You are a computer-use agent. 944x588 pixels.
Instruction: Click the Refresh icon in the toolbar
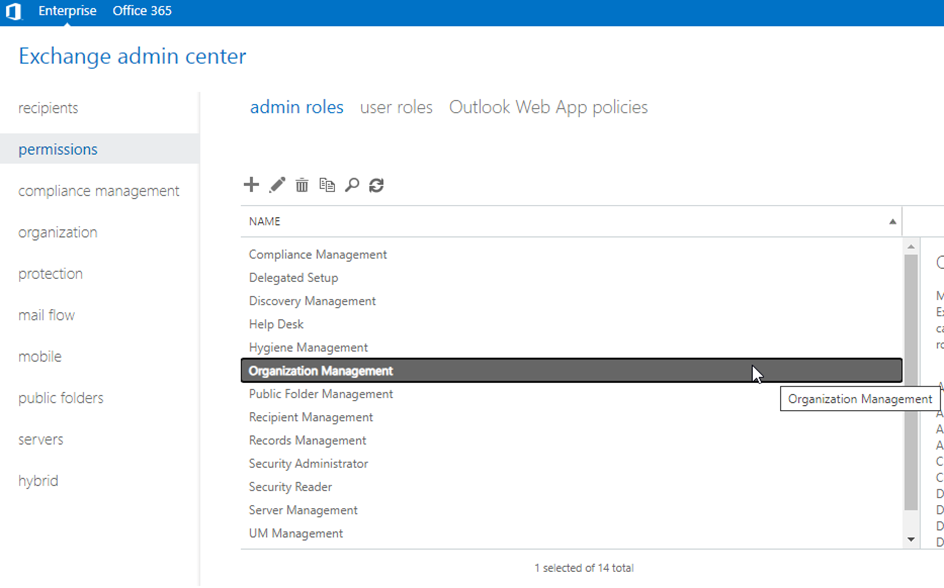(x=377, y=185)
